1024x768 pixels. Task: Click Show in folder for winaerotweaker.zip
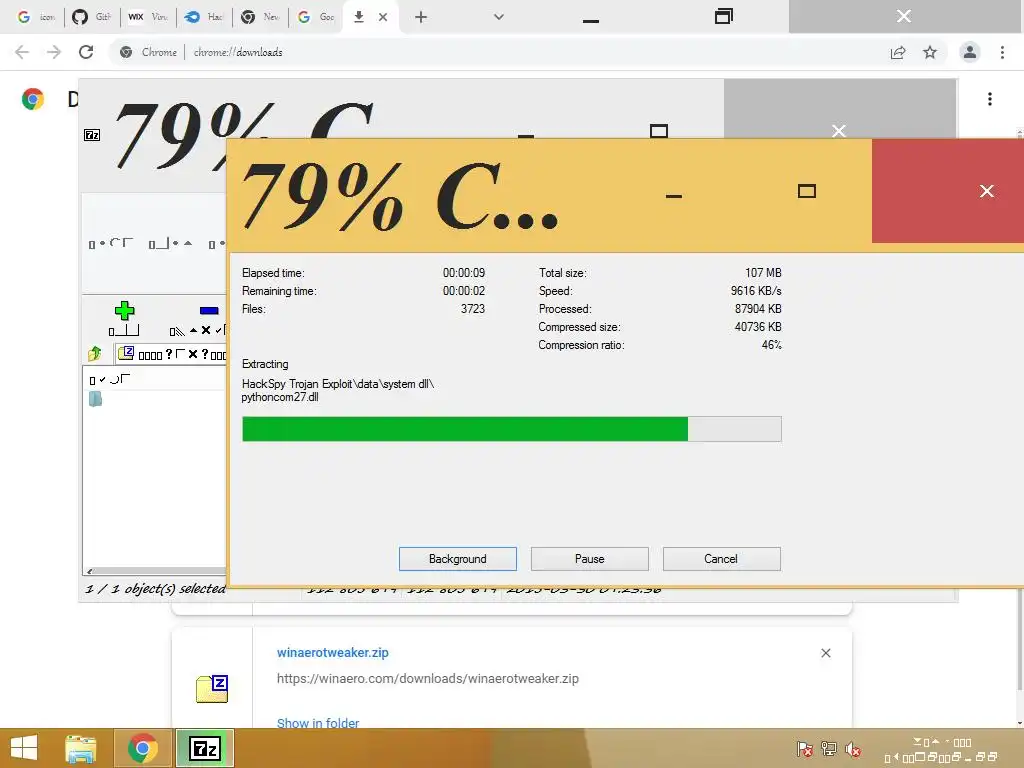(318, 723)
